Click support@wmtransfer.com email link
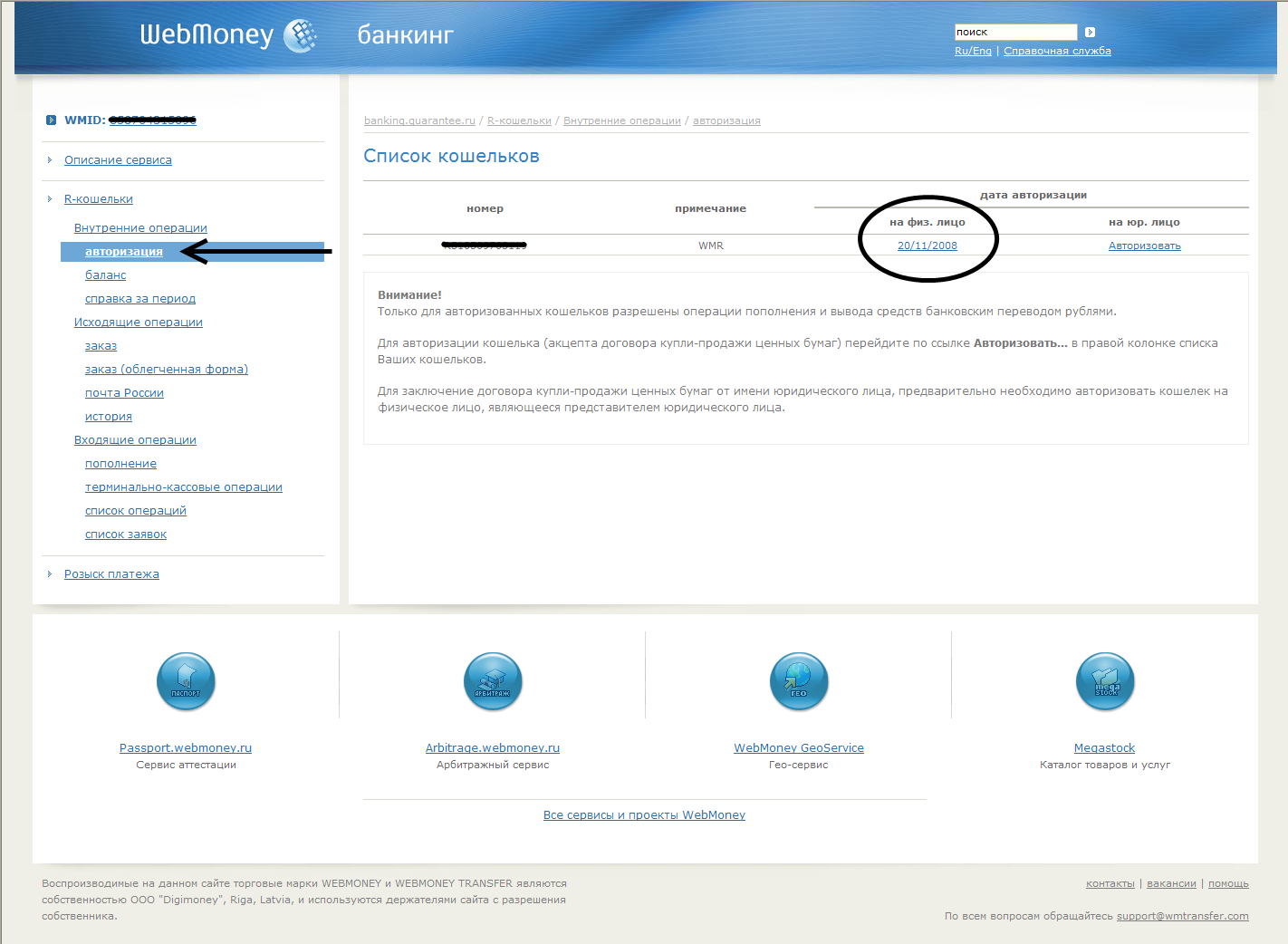The height and width of the screenshot is (944, 1288). pyautogui.click(x=1183, y=916)
